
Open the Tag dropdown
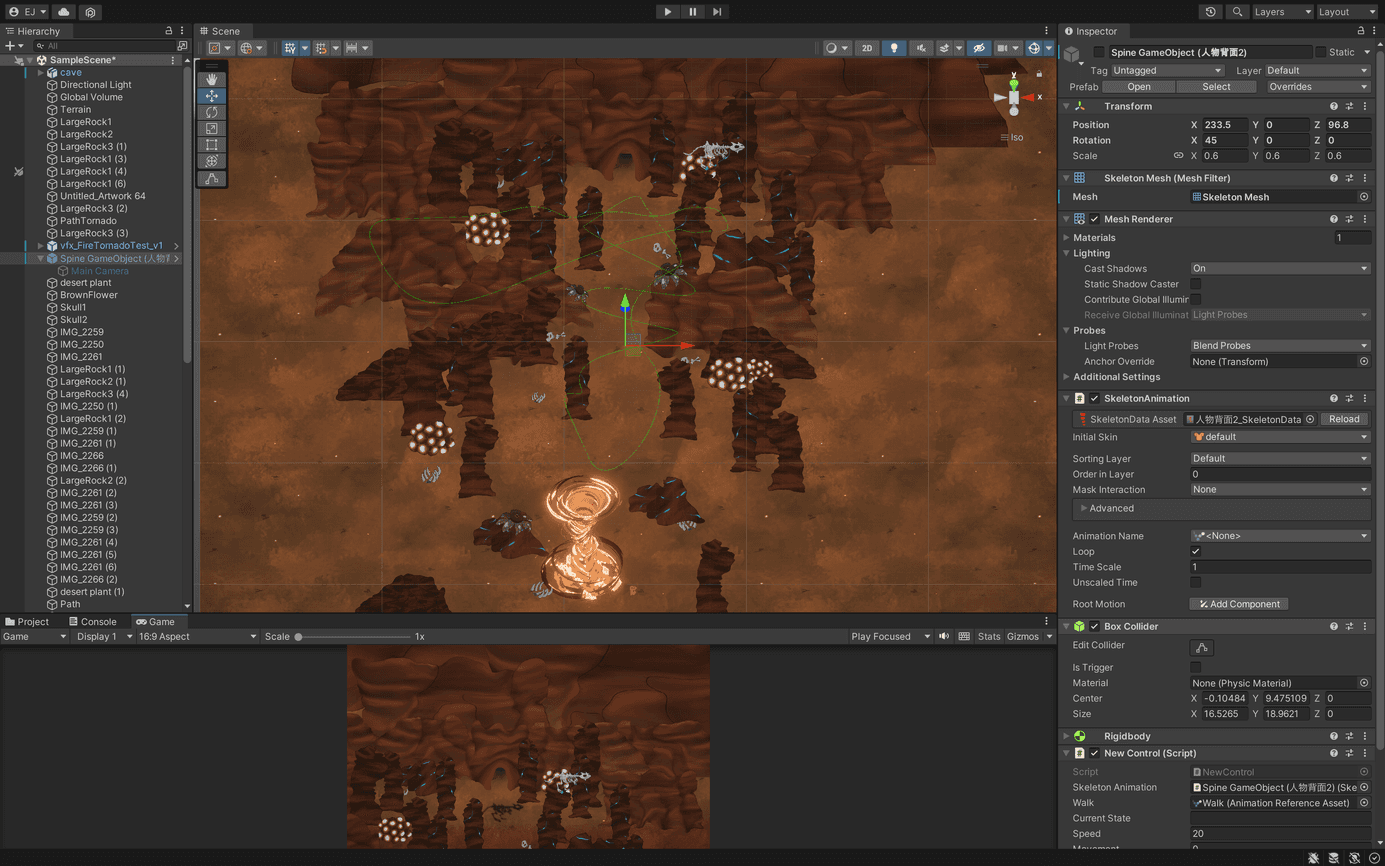(x=1168, y=71)
